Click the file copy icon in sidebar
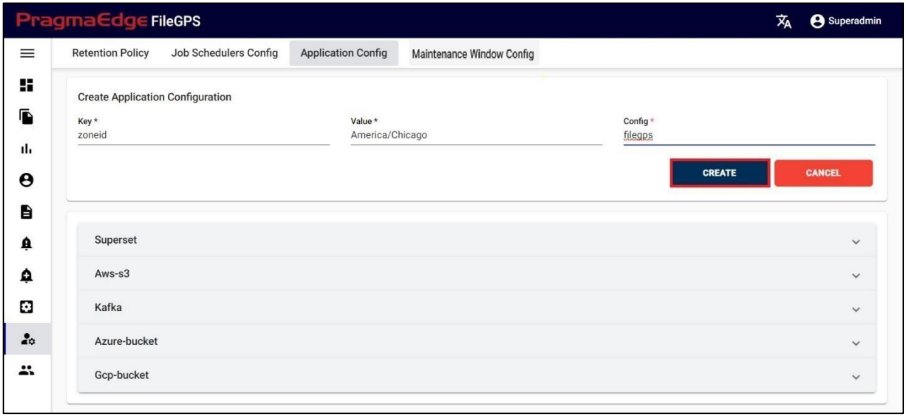The height and width of the screenshot is (416, 906). click(27, 117)
